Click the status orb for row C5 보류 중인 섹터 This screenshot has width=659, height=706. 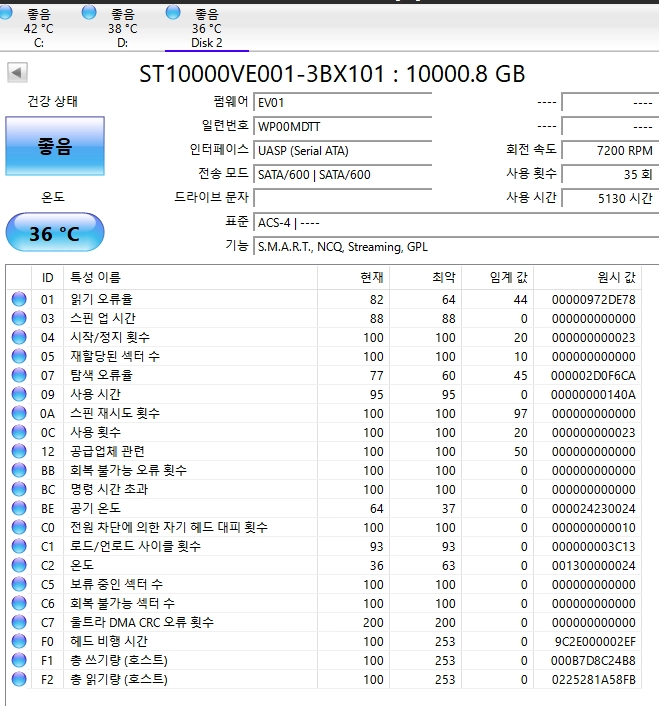(x=19, y=584)
